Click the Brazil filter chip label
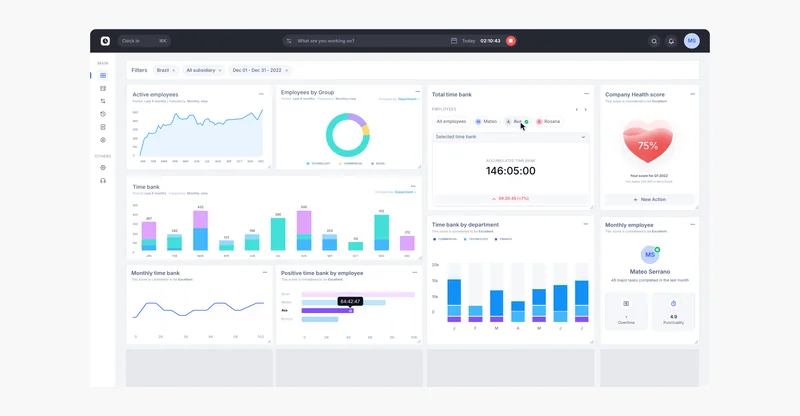The width and height of the screenshot is (800, 416). [x=163, y=70]
